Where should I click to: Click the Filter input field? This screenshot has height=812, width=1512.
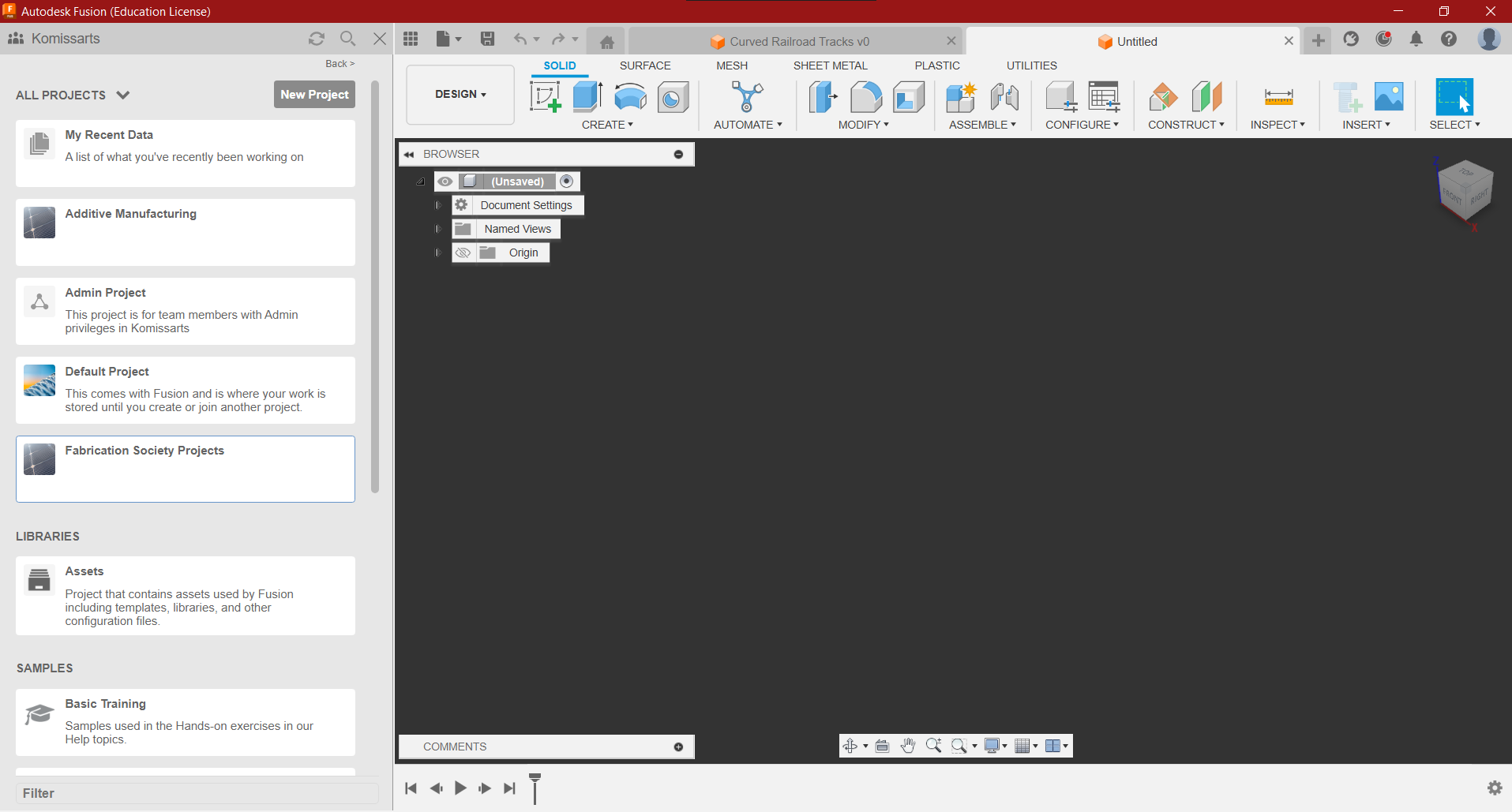(197, 793)
